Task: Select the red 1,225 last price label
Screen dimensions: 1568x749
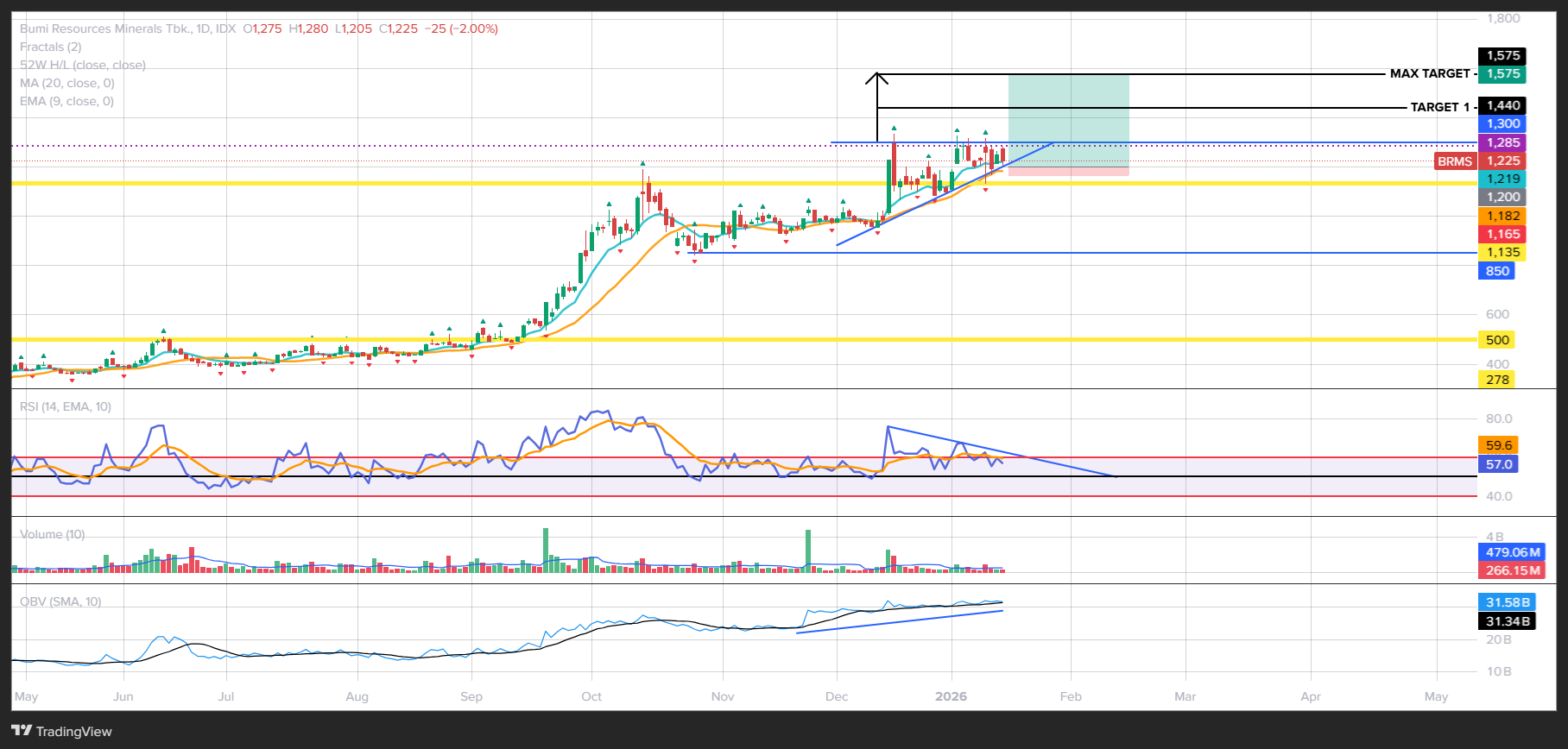Action: pos(1502,160)
